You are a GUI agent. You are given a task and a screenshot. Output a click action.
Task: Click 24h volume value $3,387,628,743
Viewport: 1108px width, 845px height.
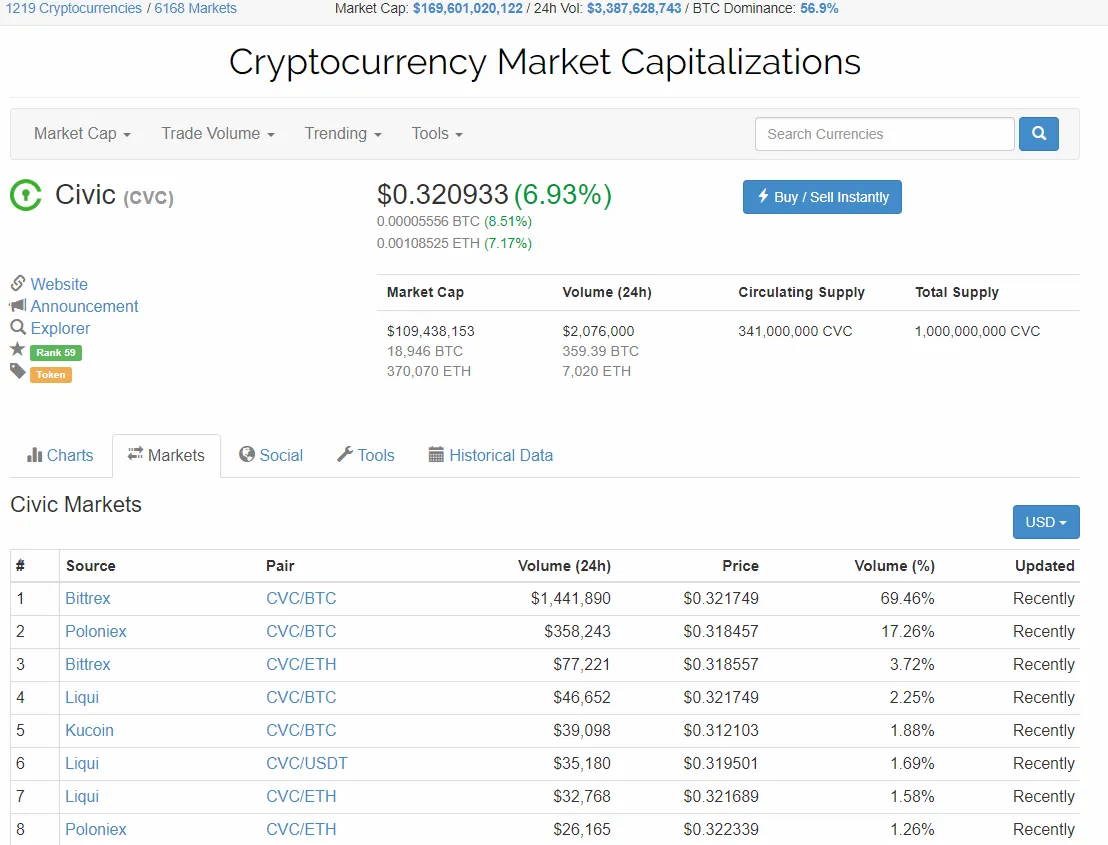(634, 8)
